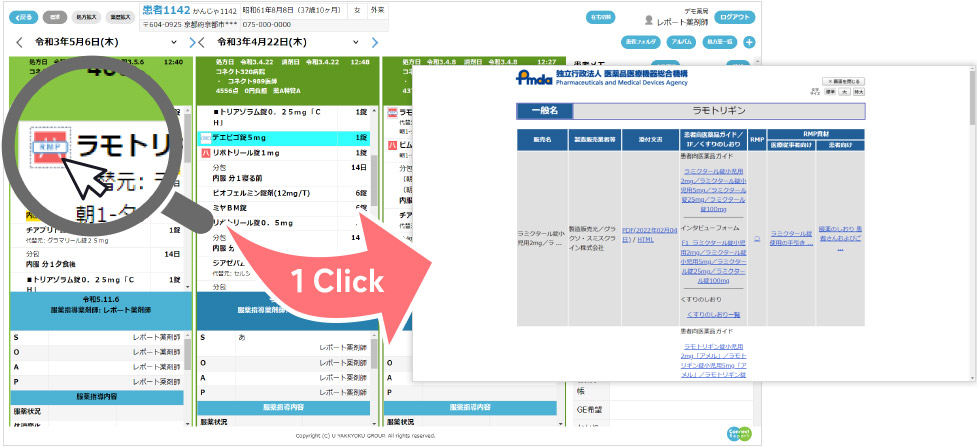Set PMDA text size to 特大
This screenshot has height=447, width=977.
pos(859,92)
